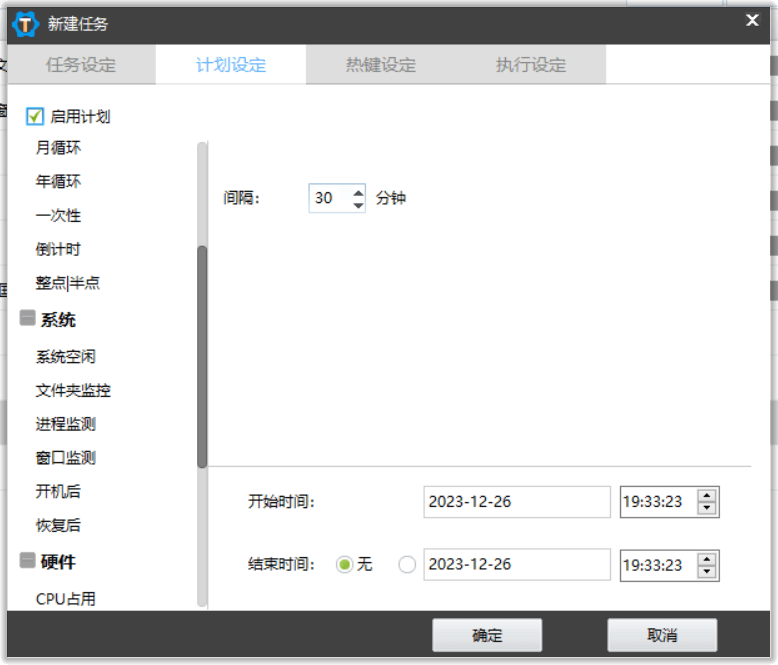The height and width of the screenshot is (665, 778).
Task: Collapse the 系统 category group
Action: (27, 319)
